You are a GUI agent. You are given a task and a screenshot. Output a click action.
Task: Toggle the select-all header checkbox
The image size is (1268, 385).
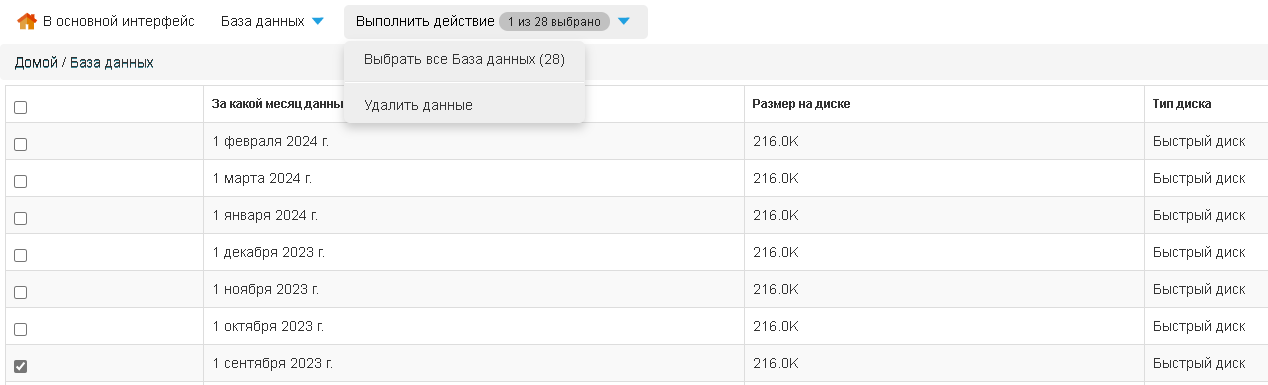[20, 107]
